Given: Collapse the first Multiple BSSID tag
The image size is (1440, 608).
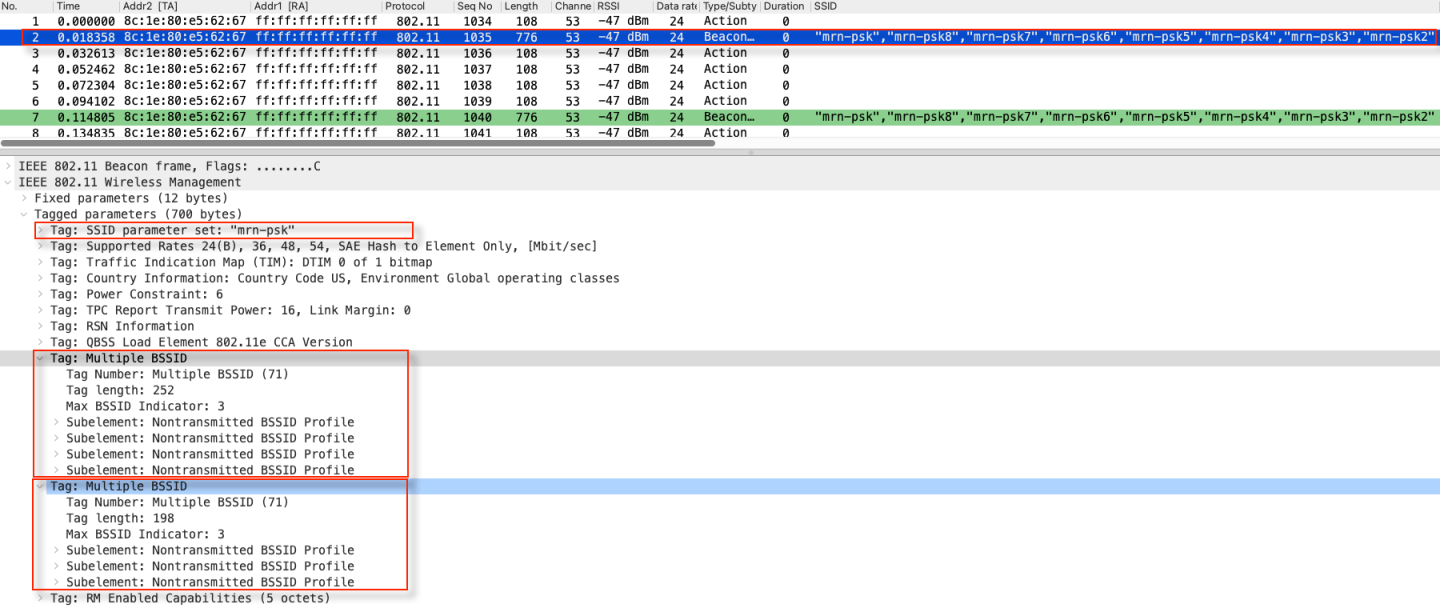Looking at the screenshot, I should point(38,358).
